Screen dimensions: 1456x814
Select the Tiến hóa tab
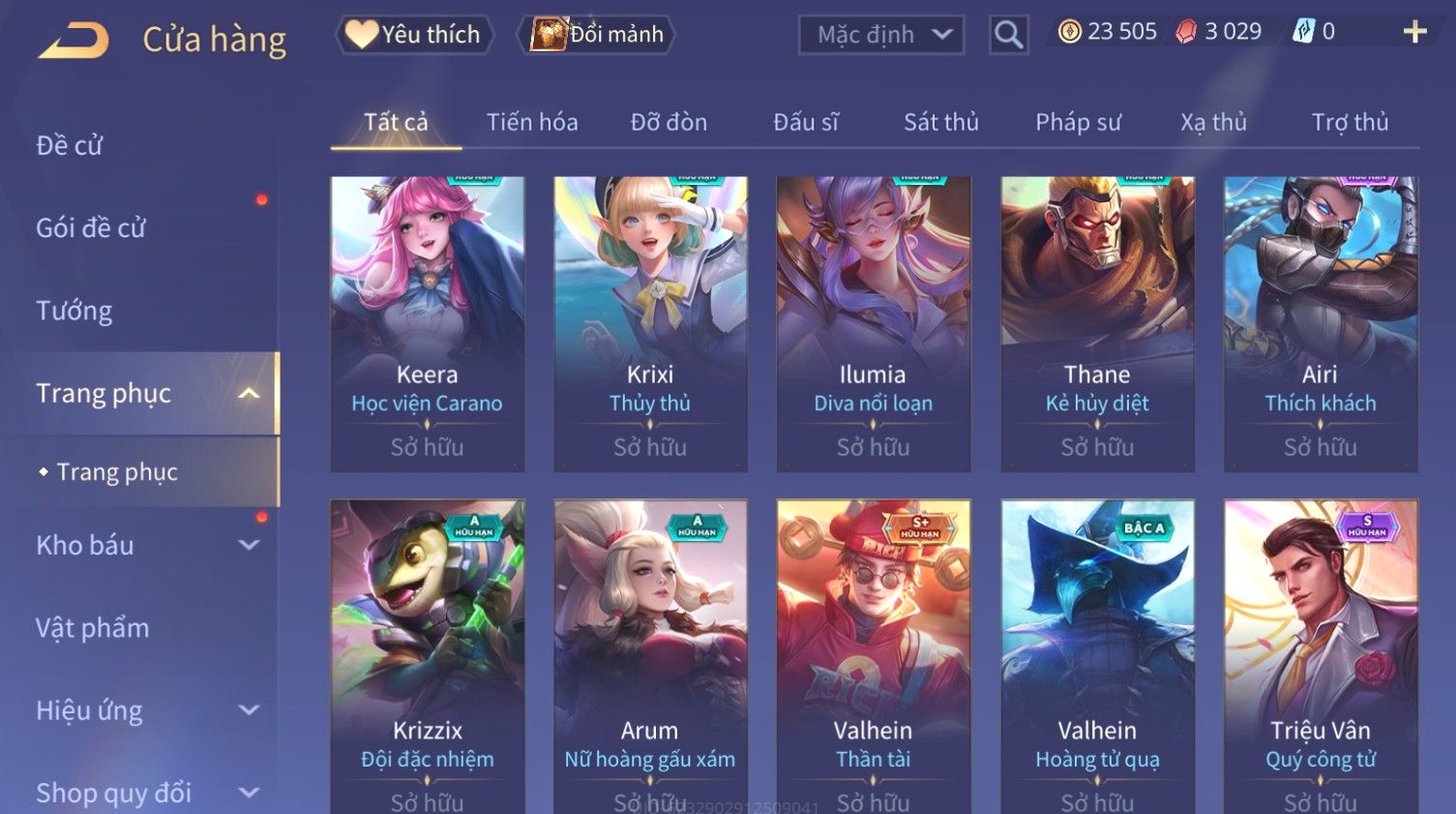[x=532, y=122]
